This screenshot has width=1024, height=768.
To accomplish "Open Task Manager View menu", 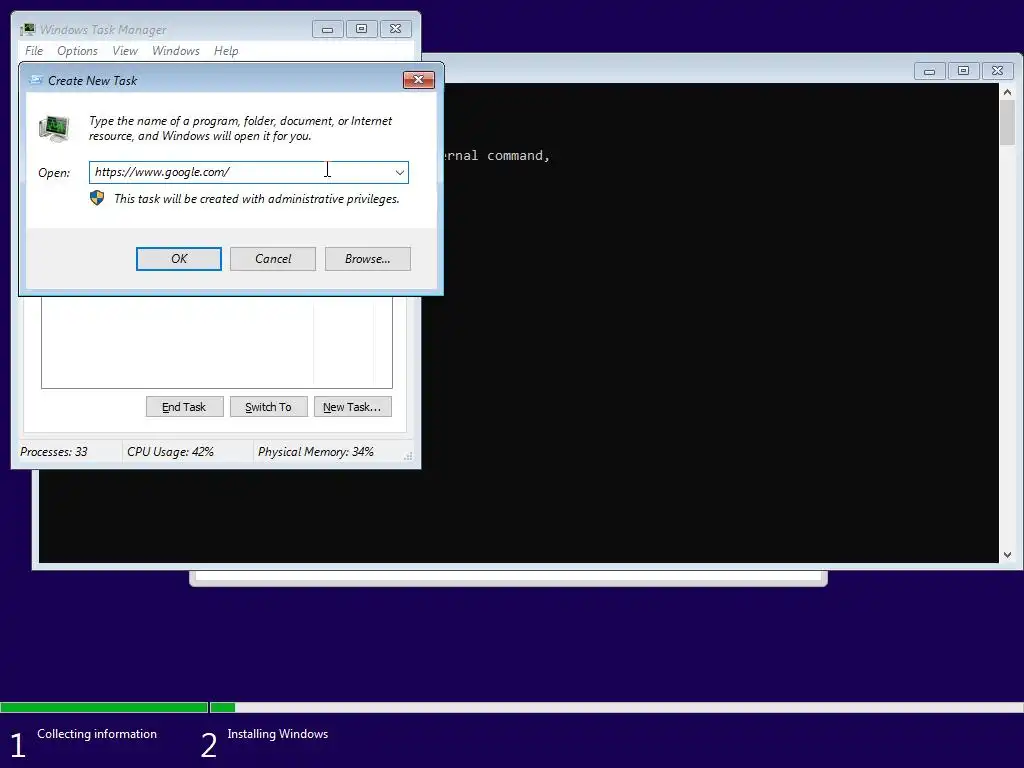I will tap(125, 51).
